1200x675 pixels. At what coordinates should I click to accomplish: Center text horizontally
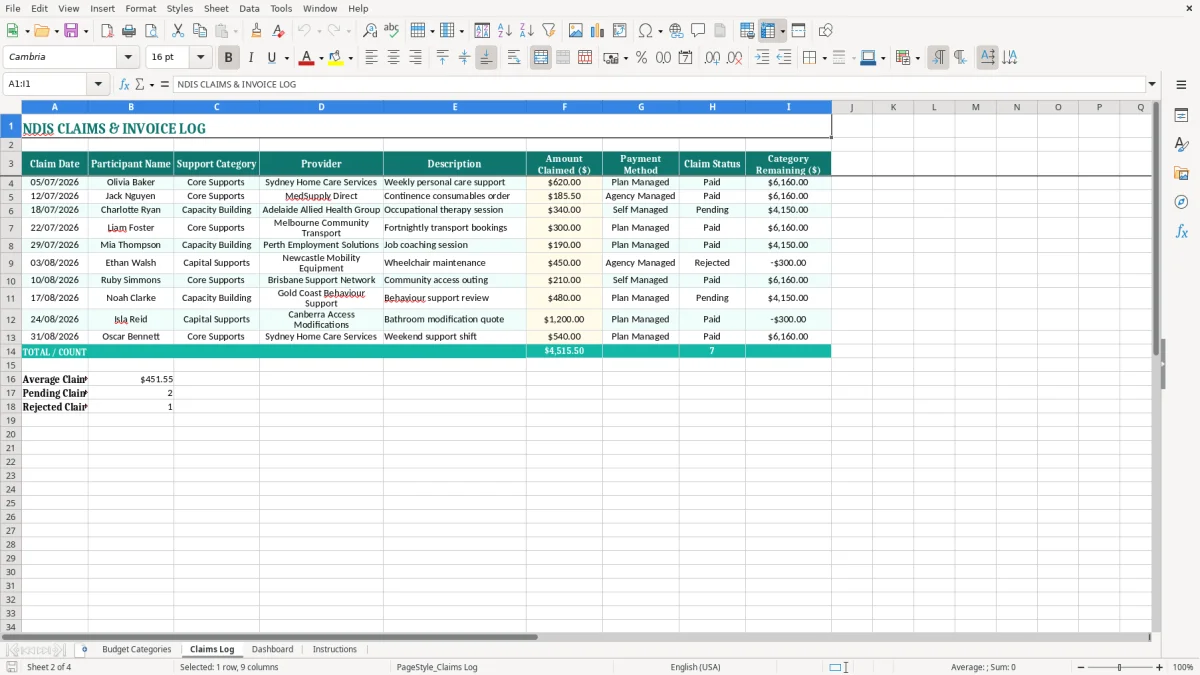393,58
